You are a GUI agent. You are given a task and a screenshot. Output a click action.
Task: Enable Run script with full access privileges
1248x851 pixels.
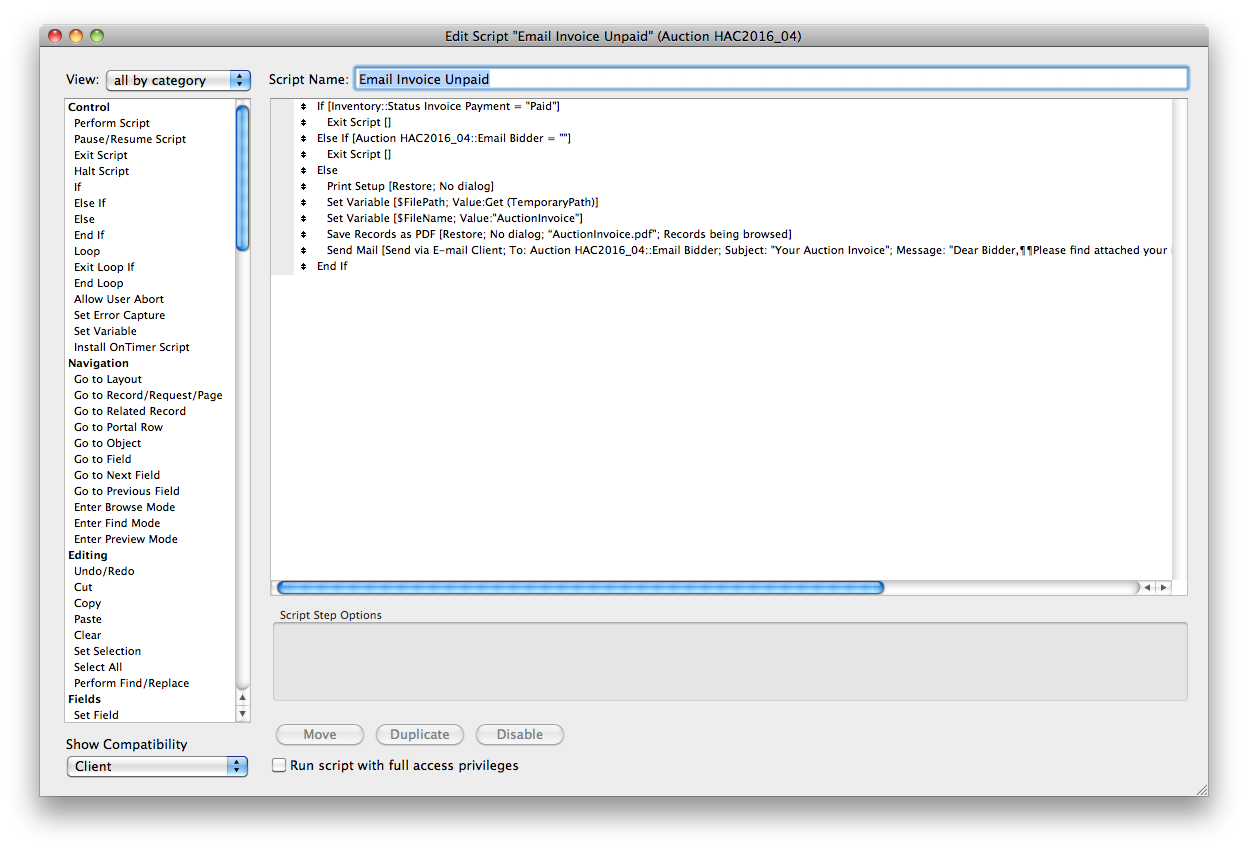click(280, 765)
